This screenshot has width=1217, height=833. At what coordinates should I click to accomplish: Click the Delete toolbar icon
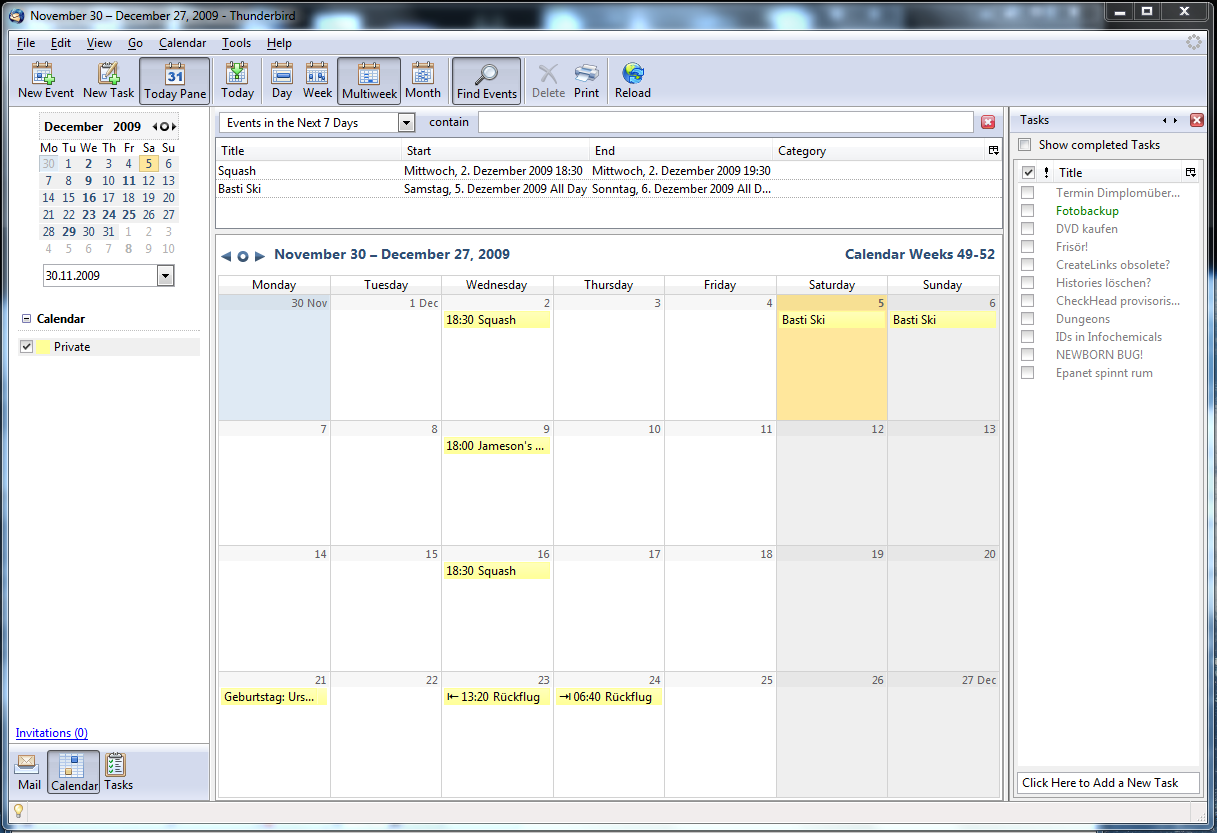click(548, 80)
